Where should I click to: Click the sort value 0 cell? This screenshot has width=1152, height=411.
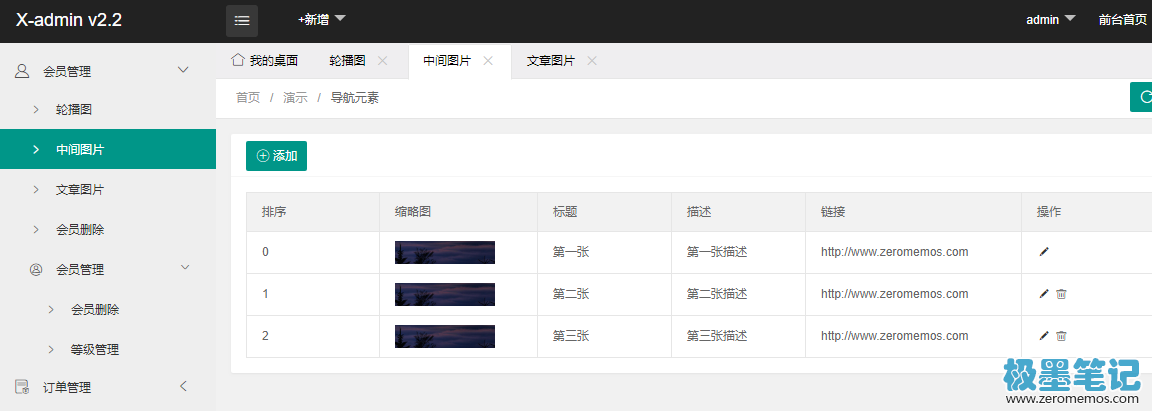[266, 252]
